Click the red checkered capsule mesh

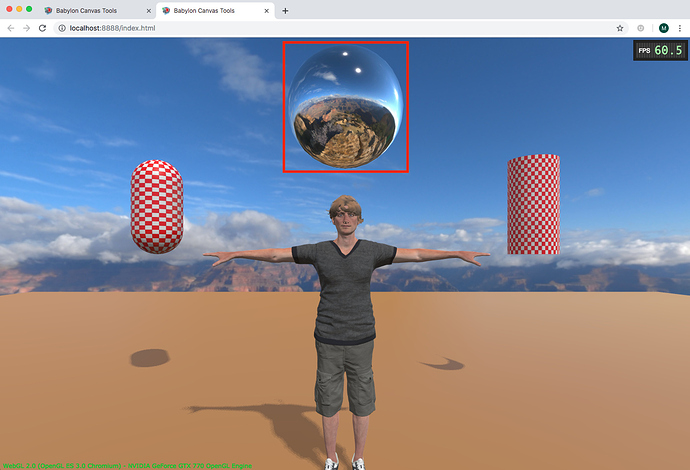click(157, 207)
